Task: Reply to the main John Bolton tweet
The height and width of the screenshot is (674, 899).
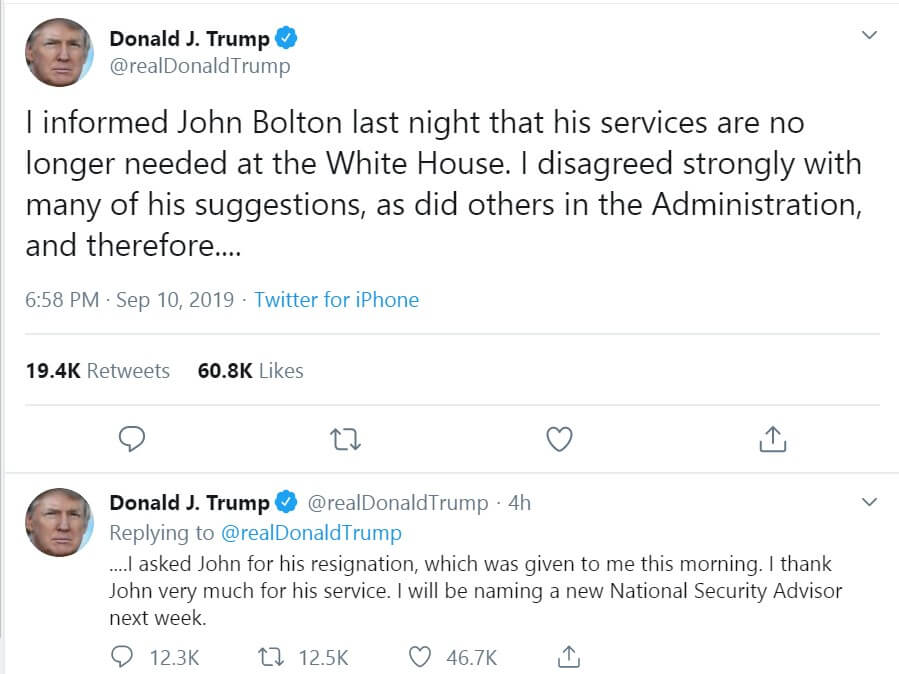Action: point(132,439)
